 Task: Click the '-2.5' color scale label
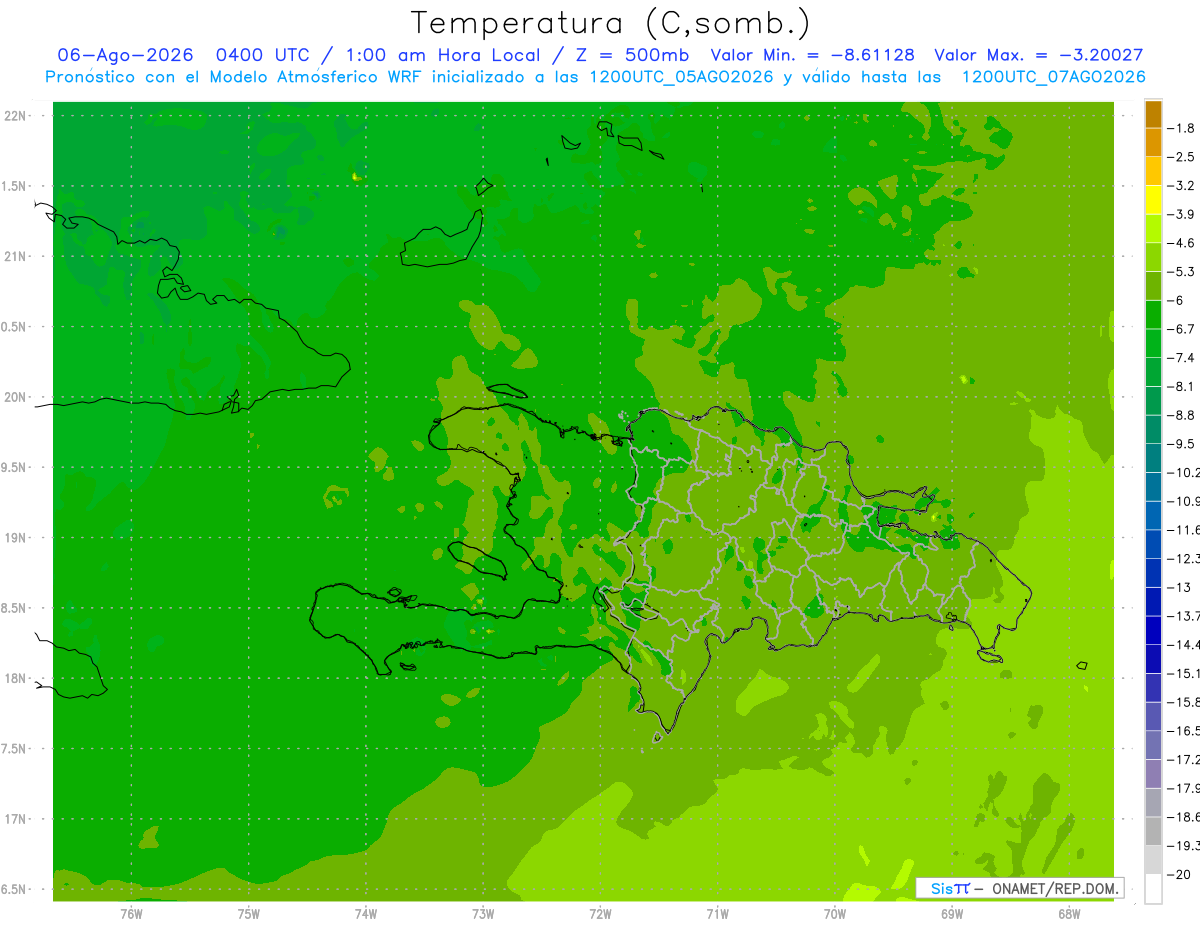tap(1181, 157)
